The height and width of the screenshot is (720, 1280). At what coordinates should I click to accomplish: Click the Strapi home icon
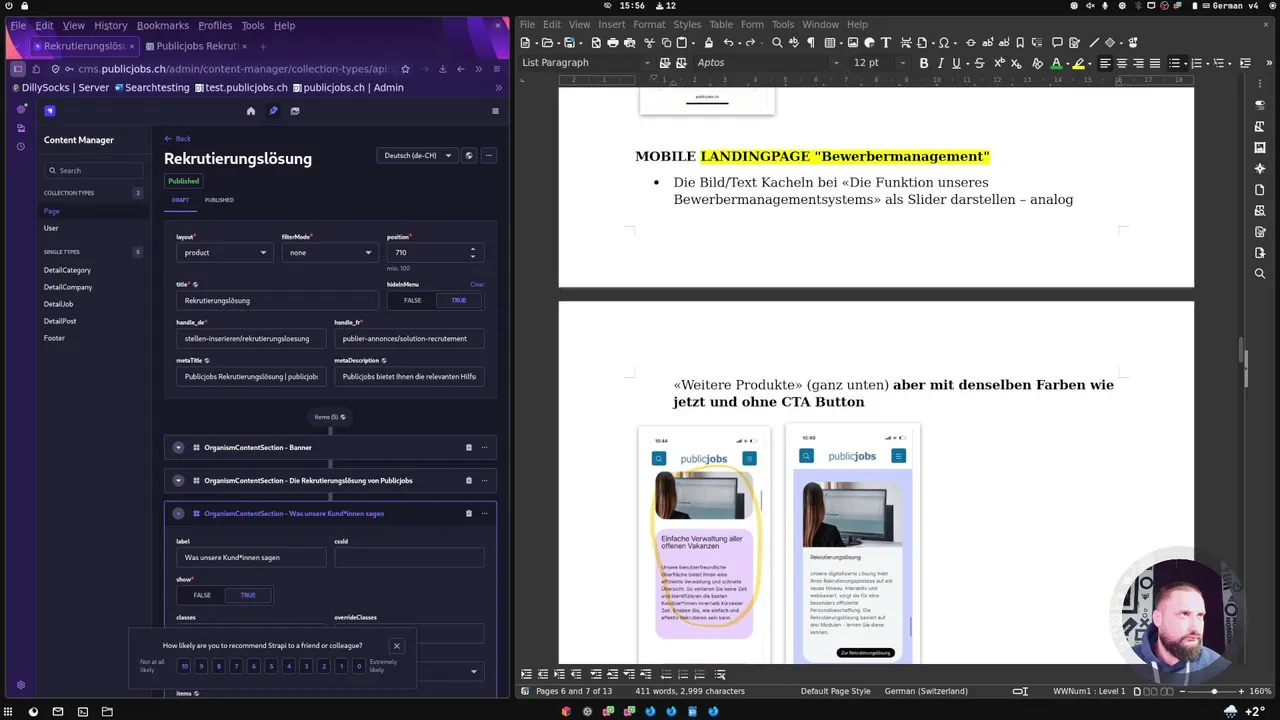(251, 111)
